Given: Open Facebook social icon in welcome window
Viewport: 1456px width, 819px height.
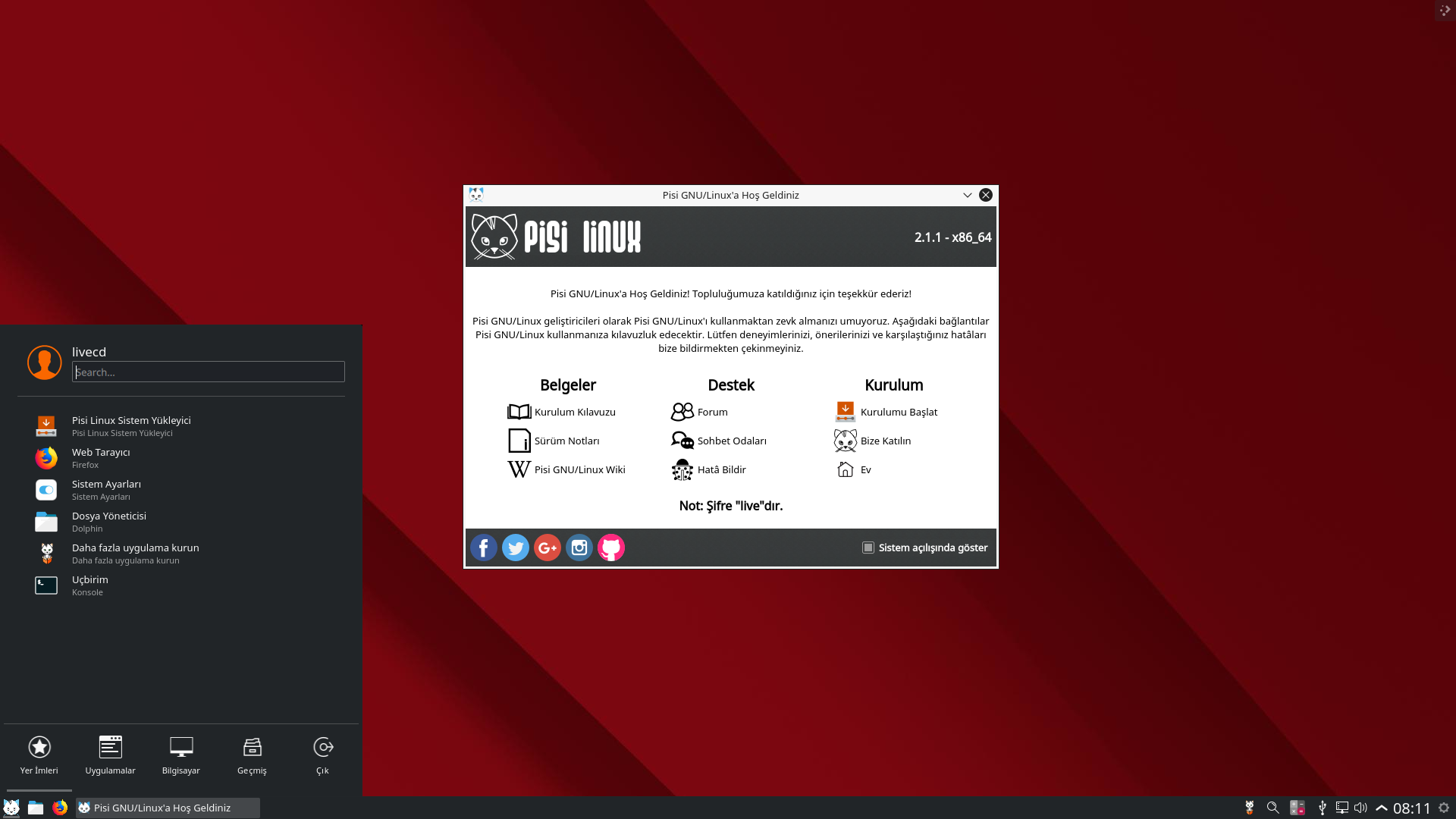Looking at the screenshot, I should (484, 548).
